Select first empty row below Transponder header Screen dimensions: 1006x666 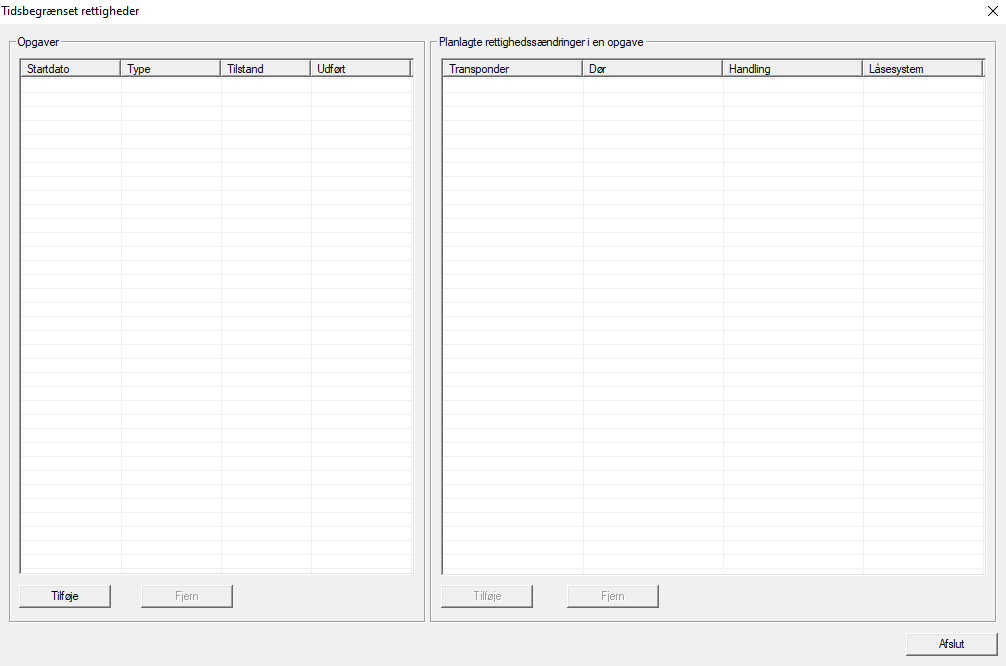(x=512, y=86)
